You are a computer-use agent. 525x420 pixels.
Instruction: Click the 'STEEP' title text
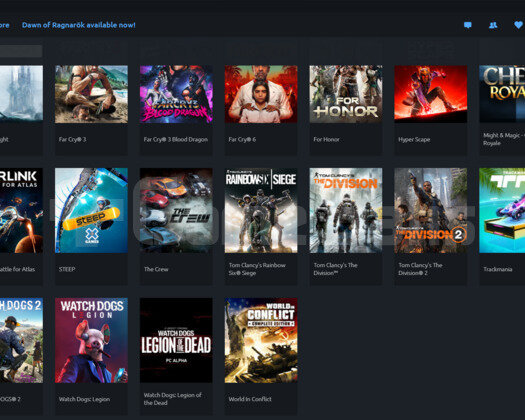click(67, 269)
